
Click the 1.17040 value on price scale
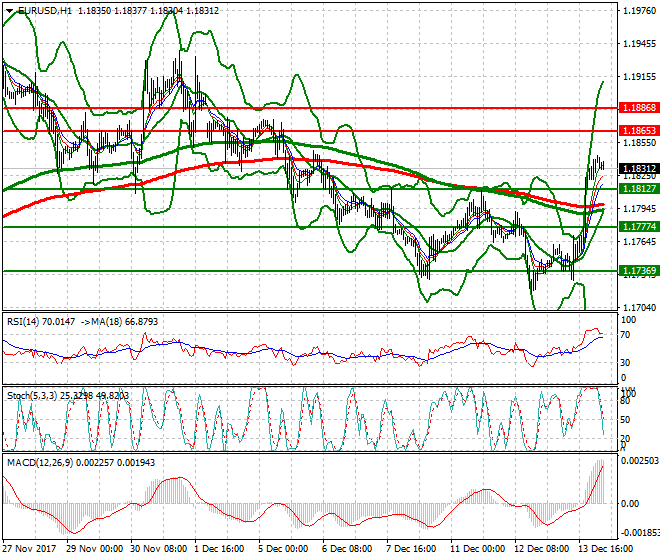pyautogui.click(x=636, y=307)
